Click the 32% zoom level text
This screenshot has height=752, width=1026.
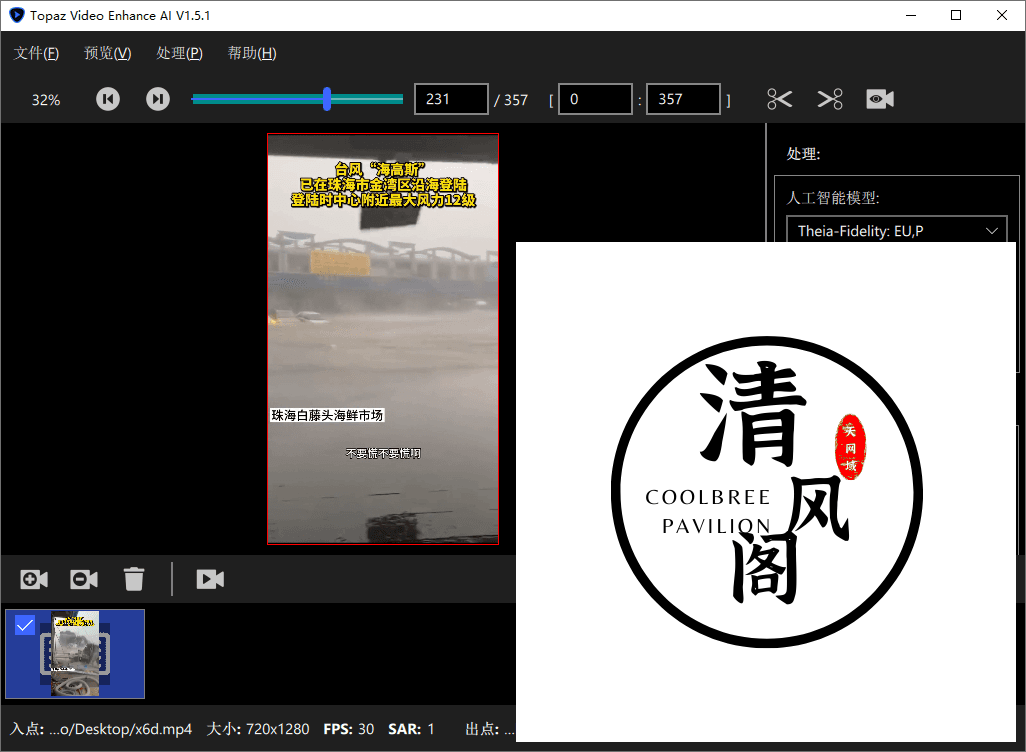click(x=46, y=100)
